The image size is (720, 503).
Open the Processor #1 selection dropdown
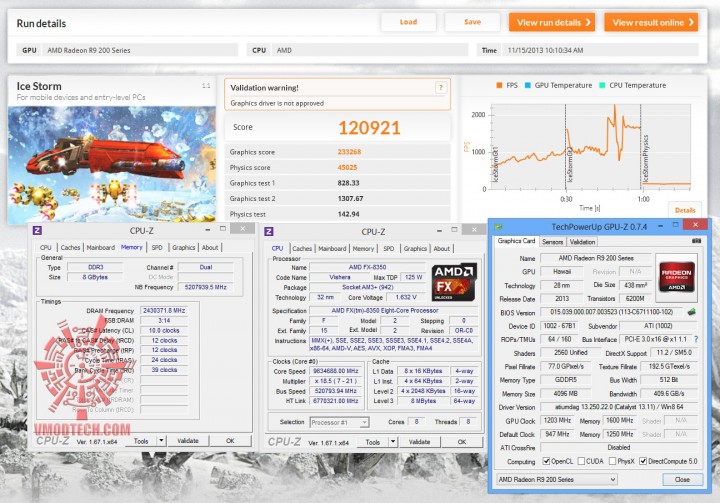coord(339,422)
